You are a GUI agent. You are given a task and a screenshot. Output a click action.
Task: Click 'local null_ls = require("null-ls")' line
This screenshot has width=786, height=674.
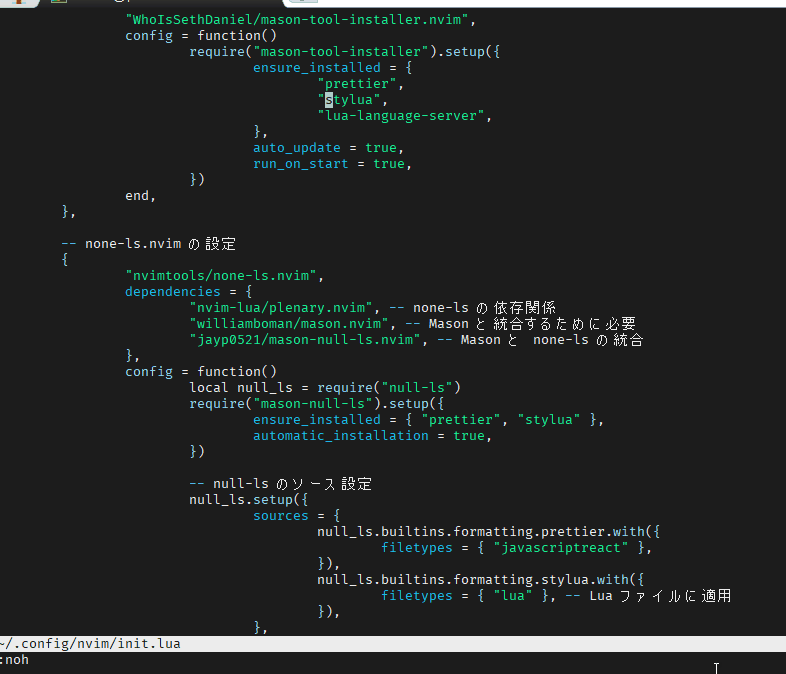click(x=325, y=387)
